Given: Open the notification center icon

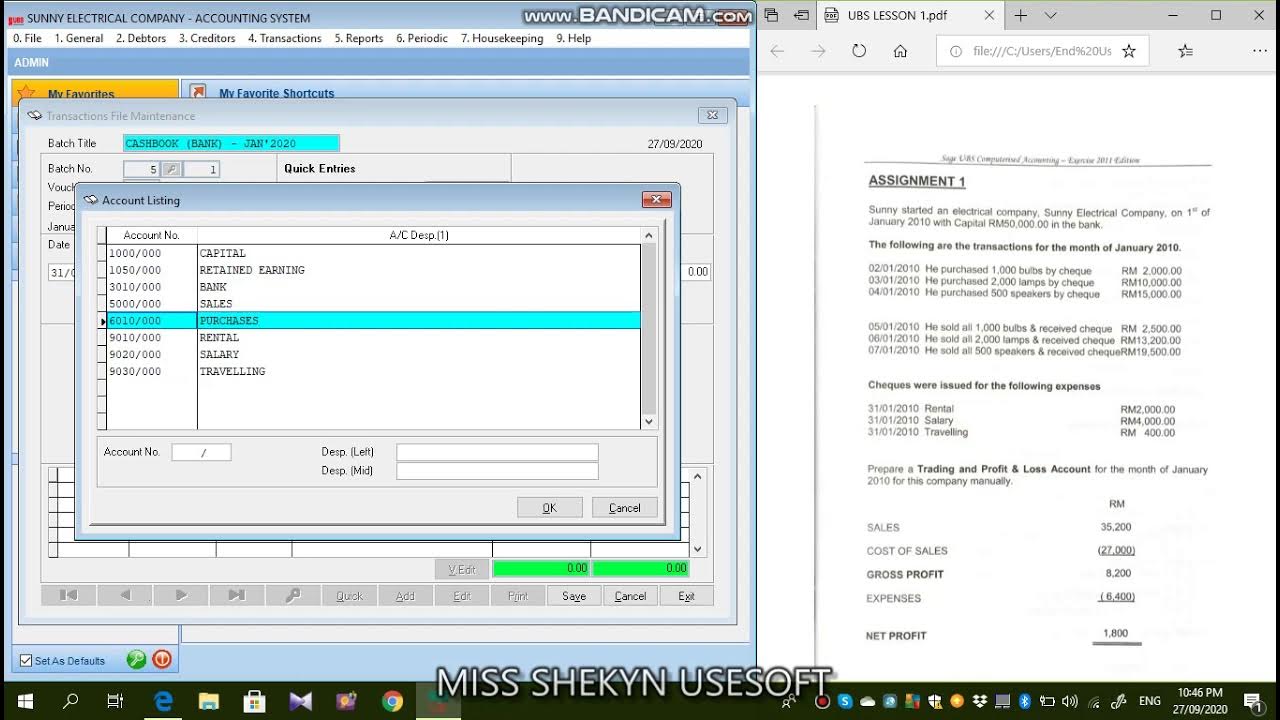Looking at the screenshot, I should [x=1252, y=701].
